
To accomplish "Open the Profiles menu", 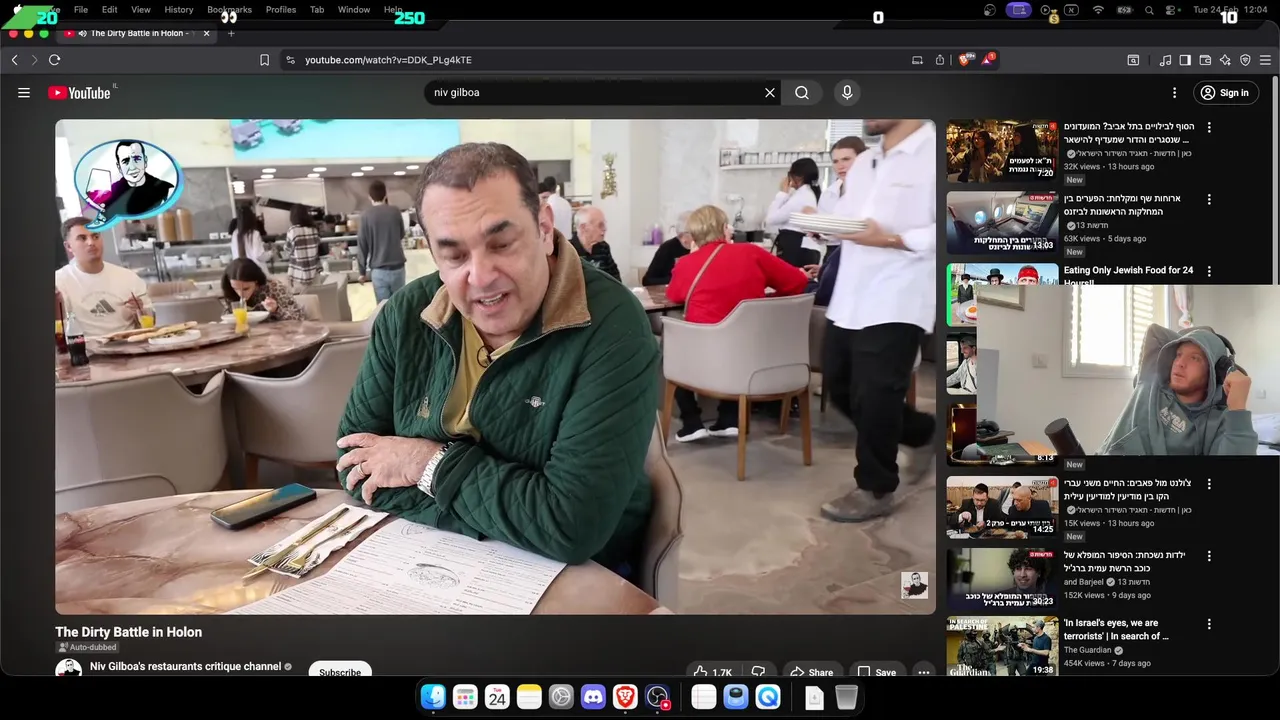I will (x=281, y=10).
